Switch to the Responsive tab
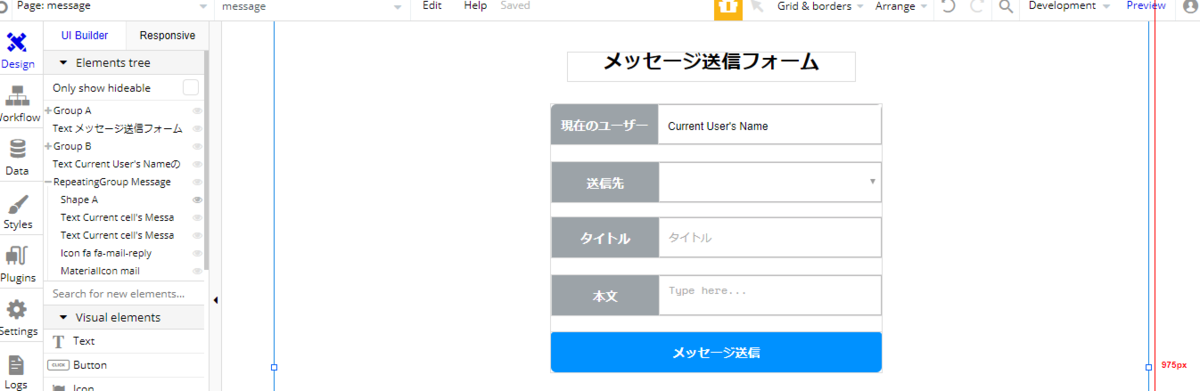 pyautogui.click(x=167, y=35)
